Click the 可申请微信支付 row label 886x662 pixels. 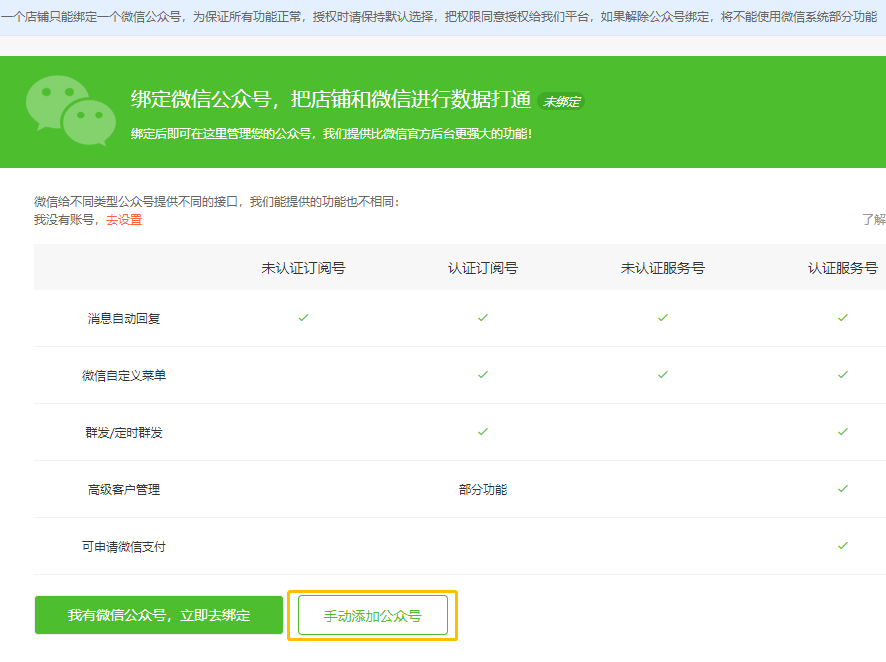(124, 547)
